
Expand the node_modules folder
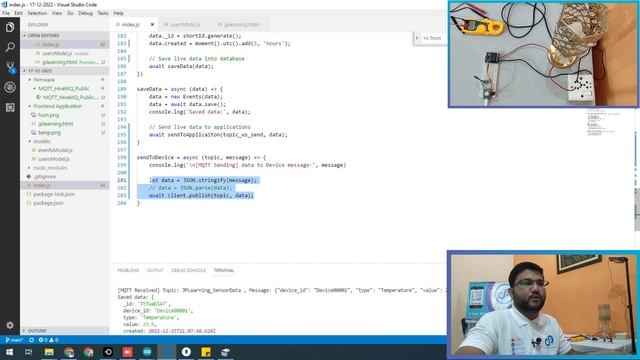(x=30, y=168)
